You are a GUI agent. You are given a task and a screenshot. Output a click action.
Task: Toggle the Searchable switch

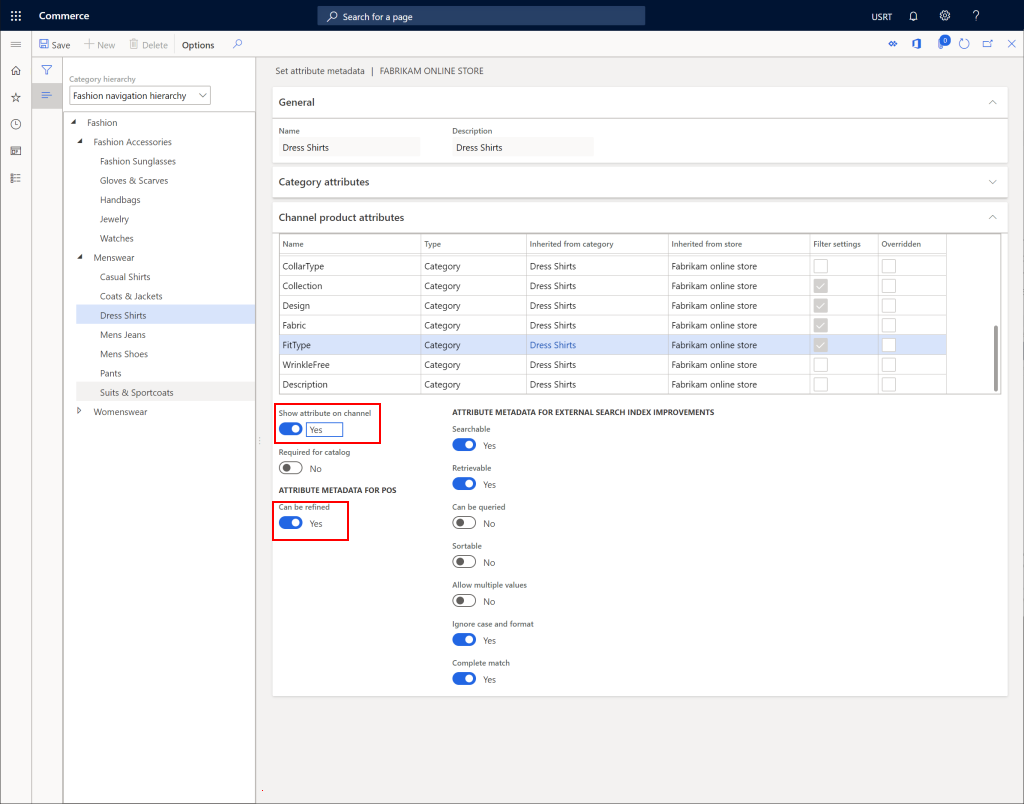tap(464, 445)
